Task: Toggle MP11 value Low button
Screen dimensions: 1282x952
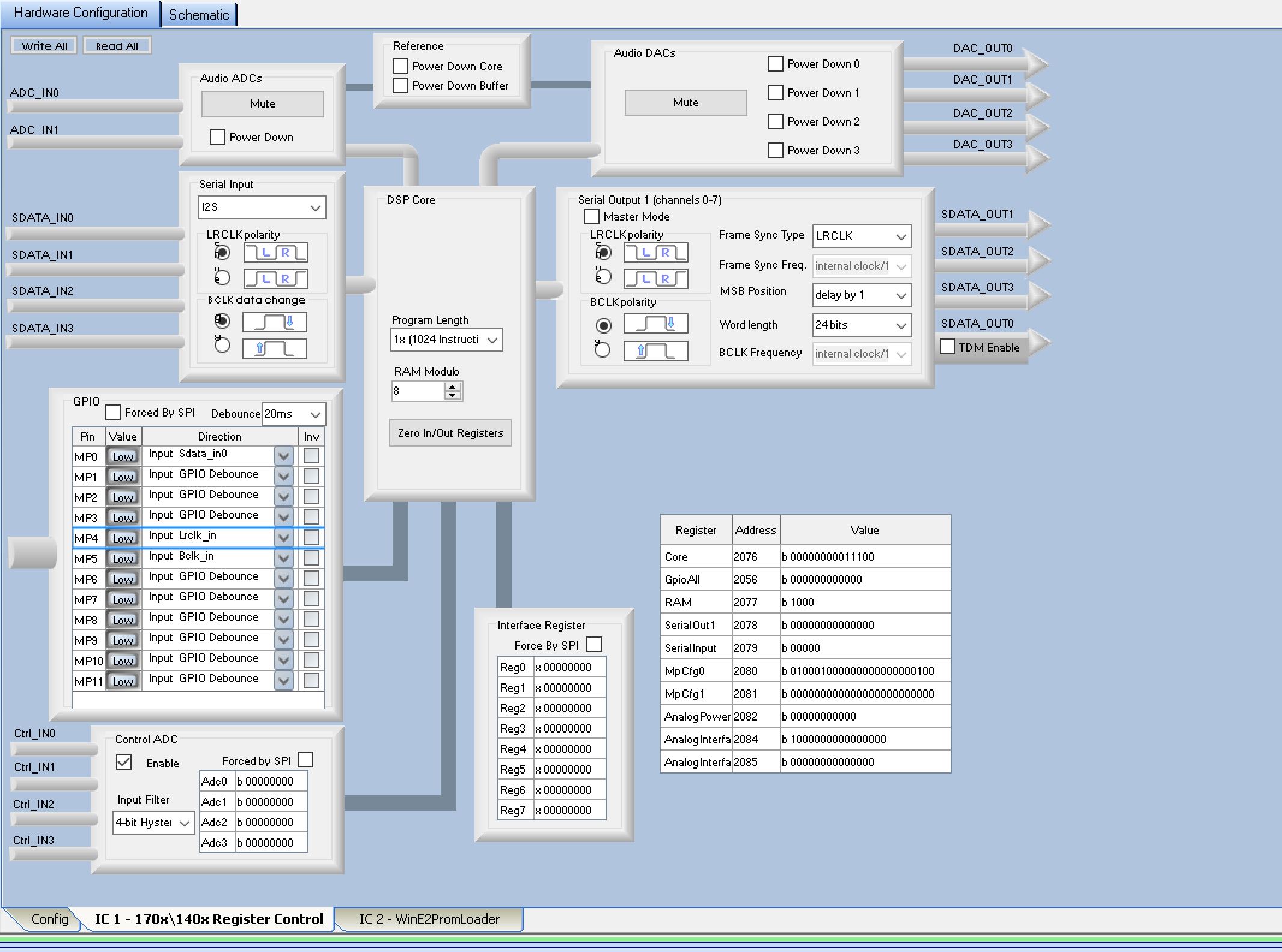Action: click(x=123, y=681)
